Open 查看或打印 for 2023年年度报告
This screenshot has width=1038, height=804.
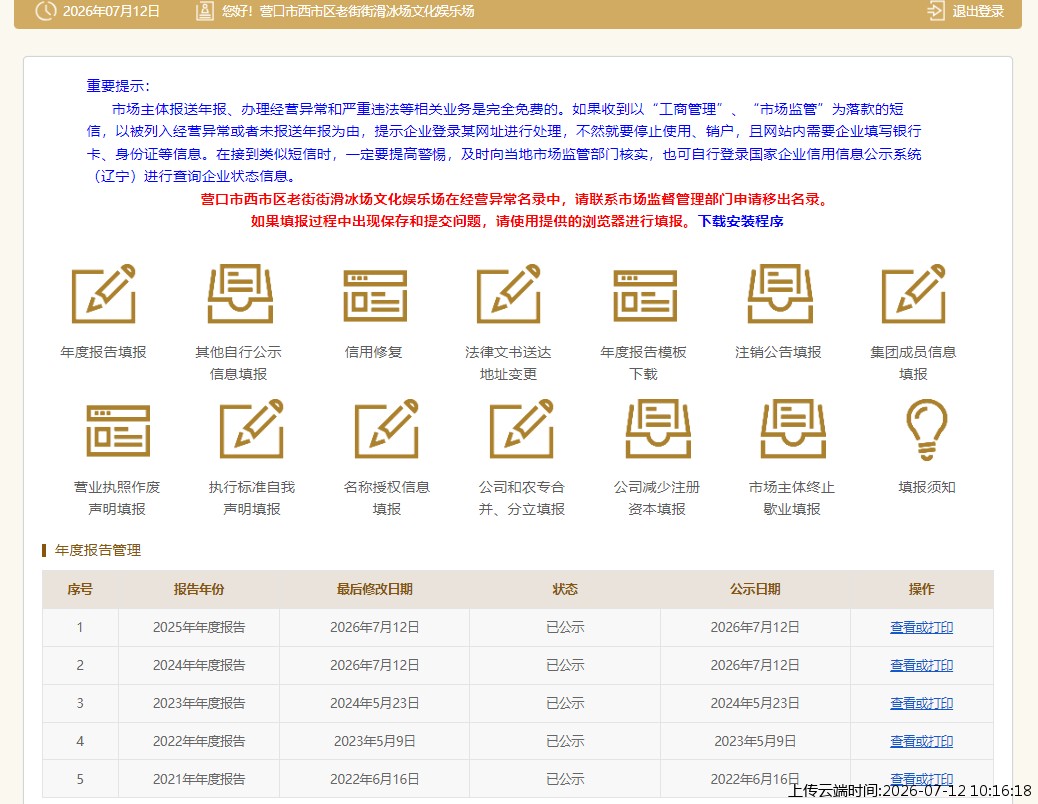pyautogui.click(x=921, y=703)
